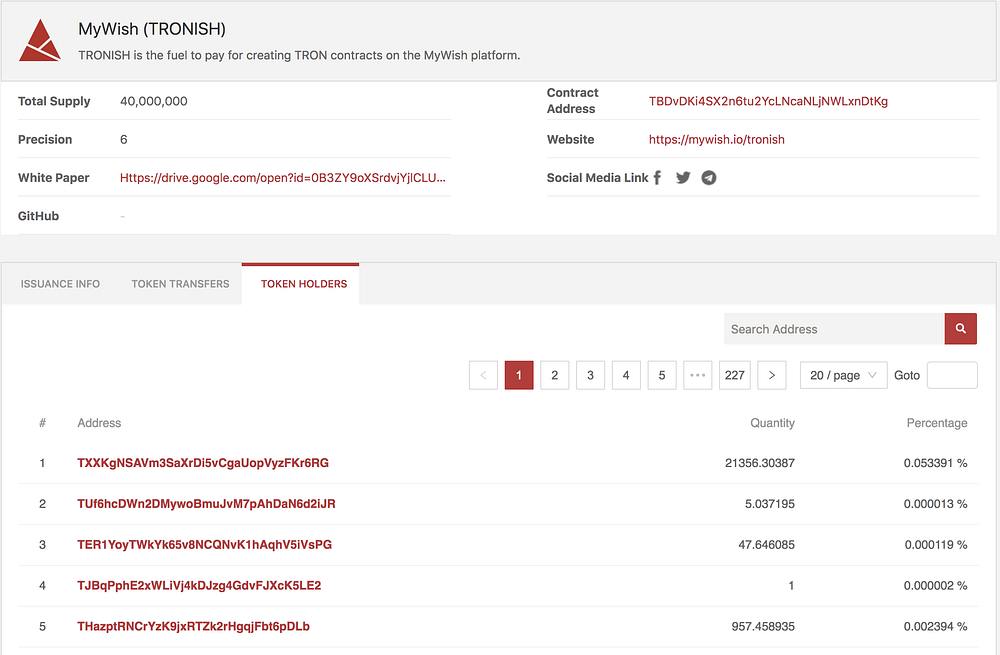Select the total supply value 40,000,000
Viewport: 1000px width, 655px height.
click(154, 101)
